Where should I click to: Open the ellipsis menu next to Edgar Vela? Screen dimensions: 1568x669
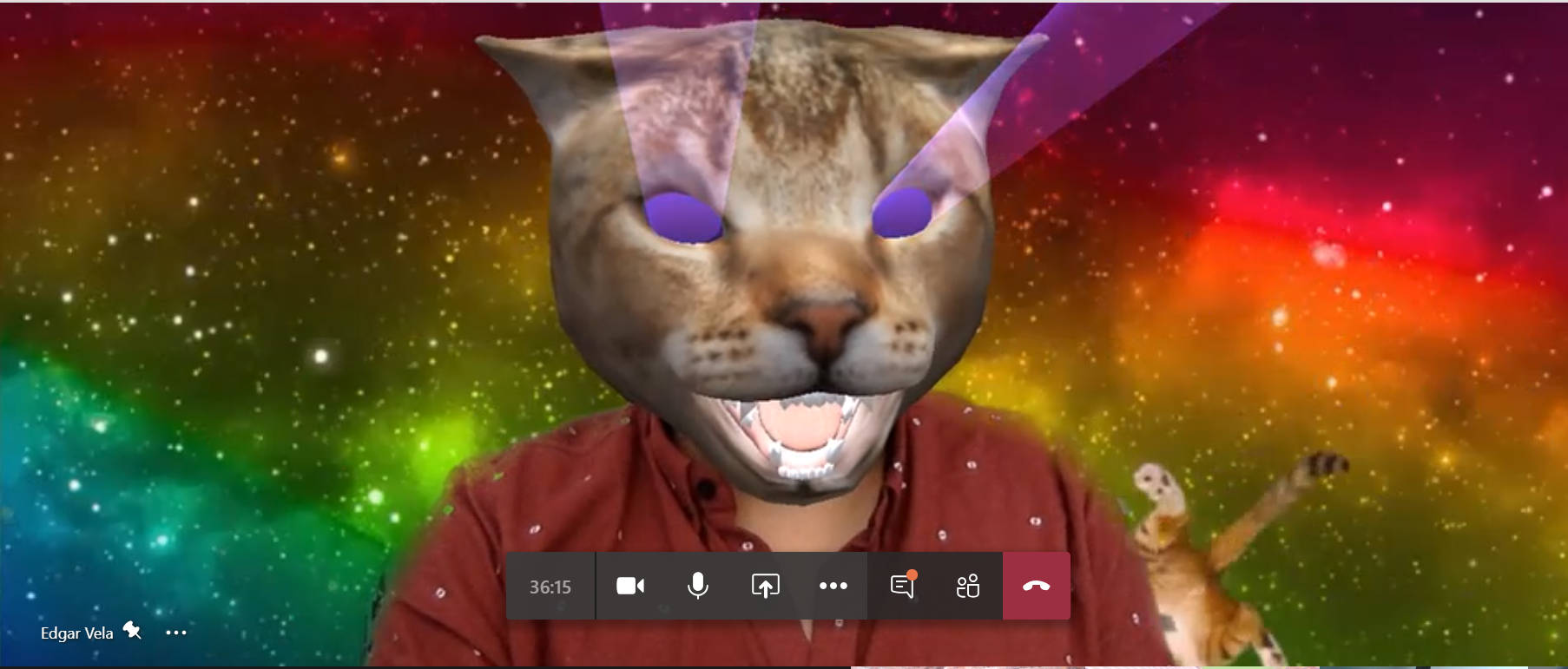coord(176,633)
